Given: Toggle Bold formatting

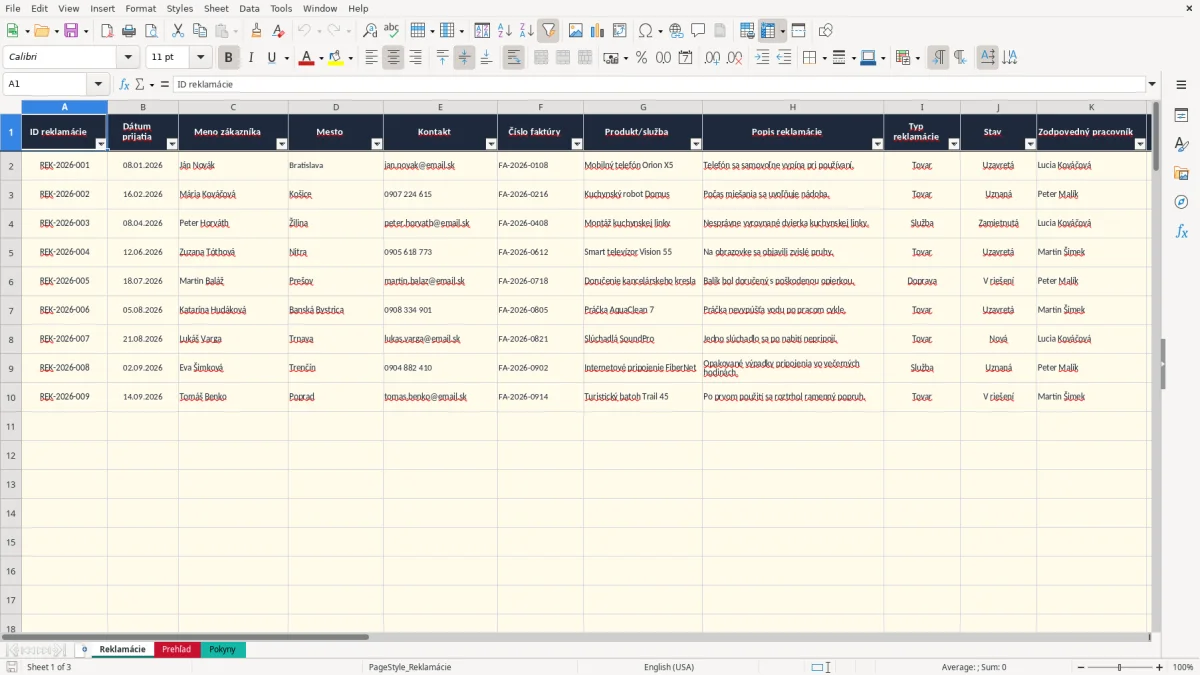Looking at the screenshot, I should 229,58.
